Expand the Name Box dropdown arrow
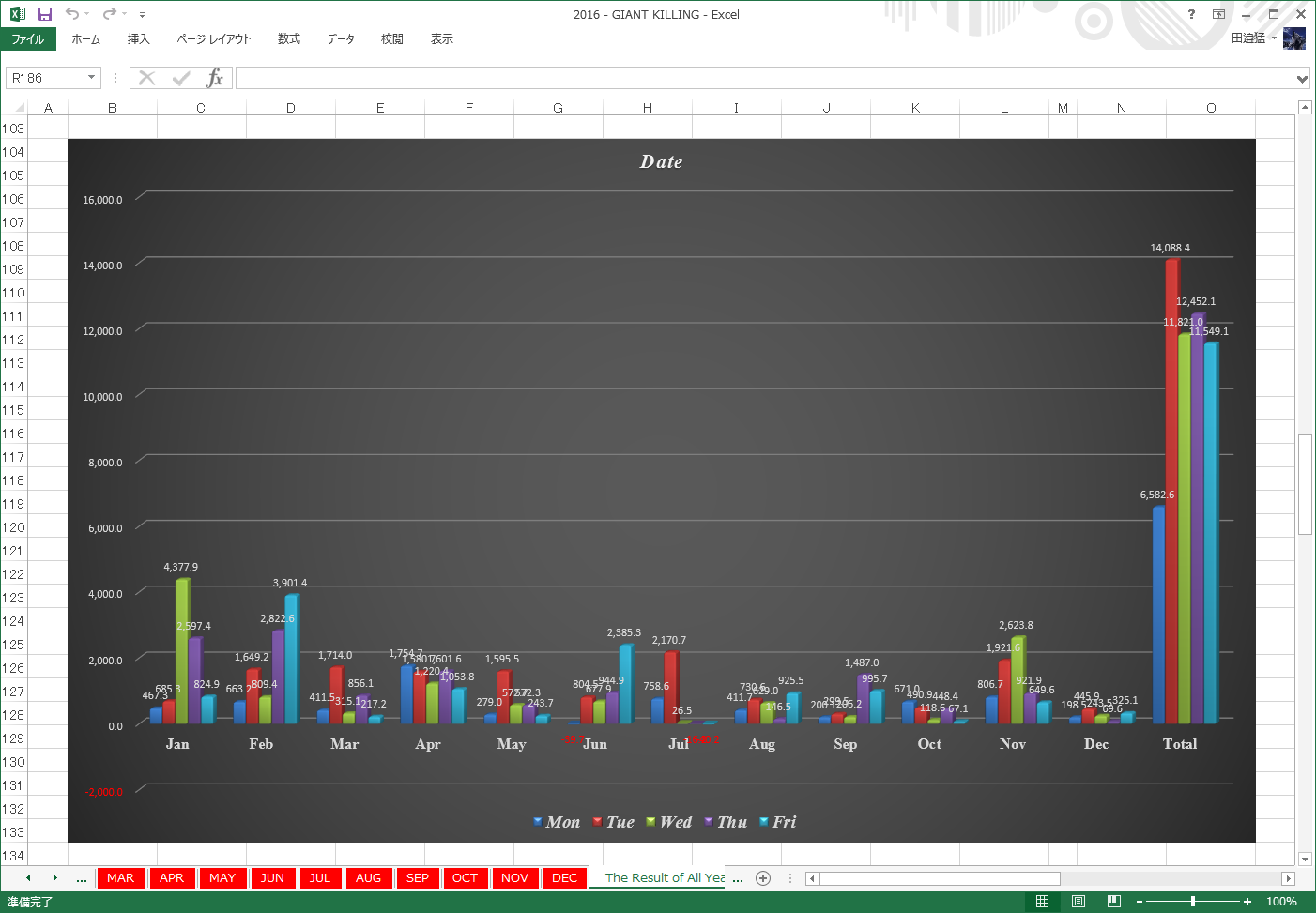This screenshot has height=913, width=1316. click(92, 78)
